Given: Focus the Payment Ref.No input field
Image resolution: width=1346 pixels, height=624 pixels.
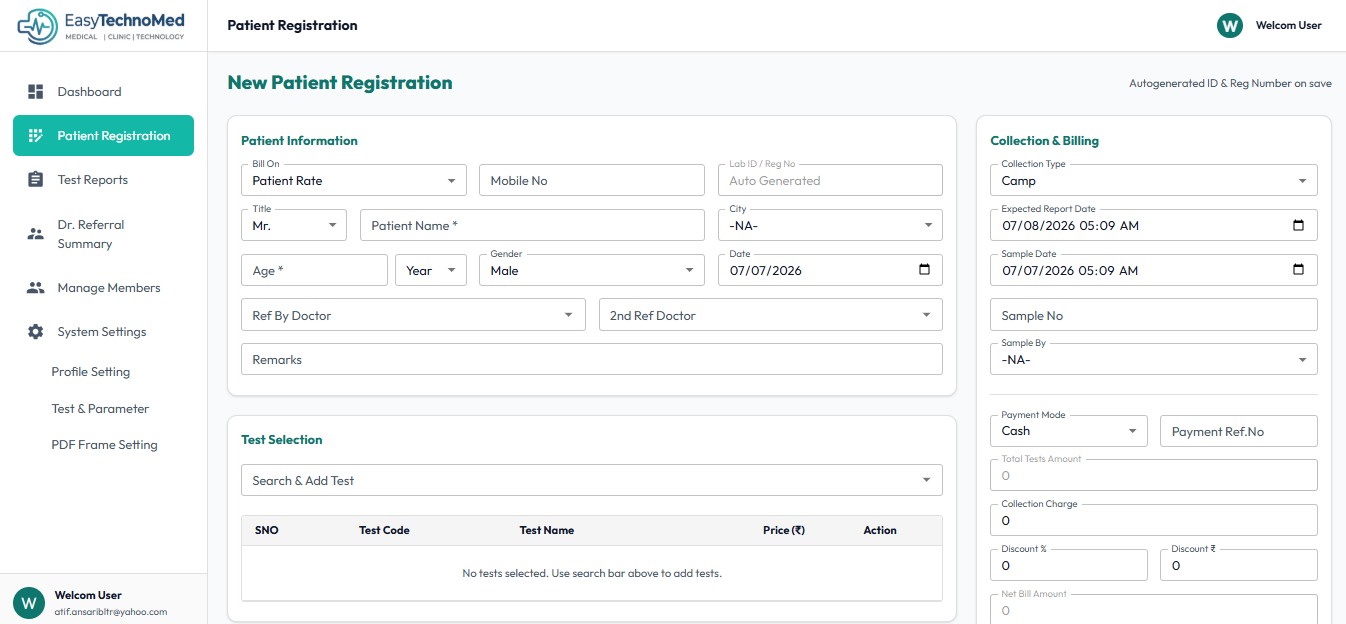Looking at the screenshot, I should 1239,431.
